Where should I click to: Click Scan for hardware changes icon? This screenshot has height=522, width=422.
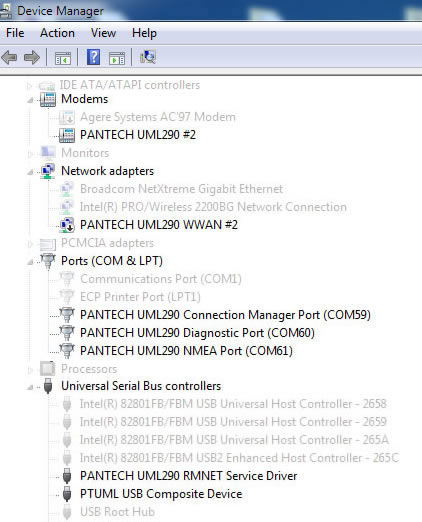coord(148,57)
